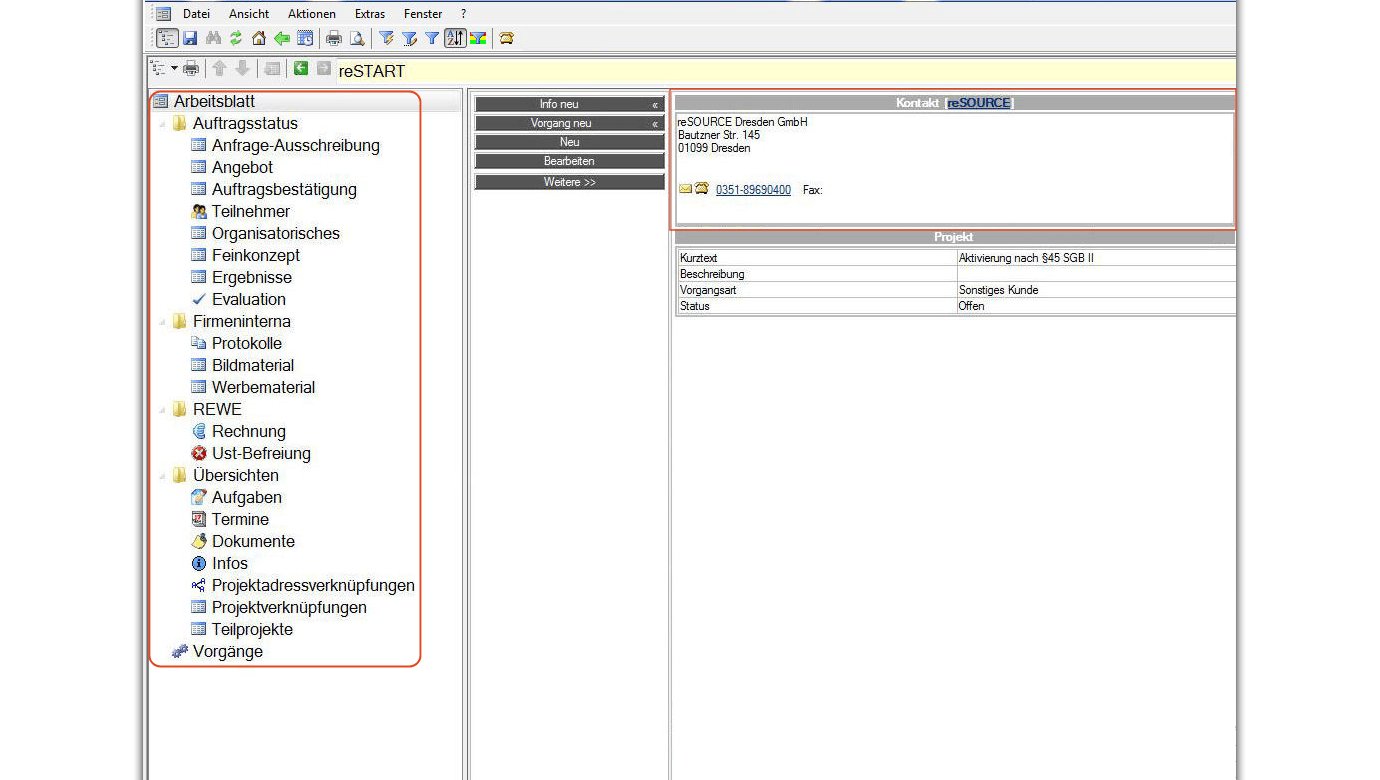Click the Kurztext value field
The image size is (1380, 780).
[1095, 258]
